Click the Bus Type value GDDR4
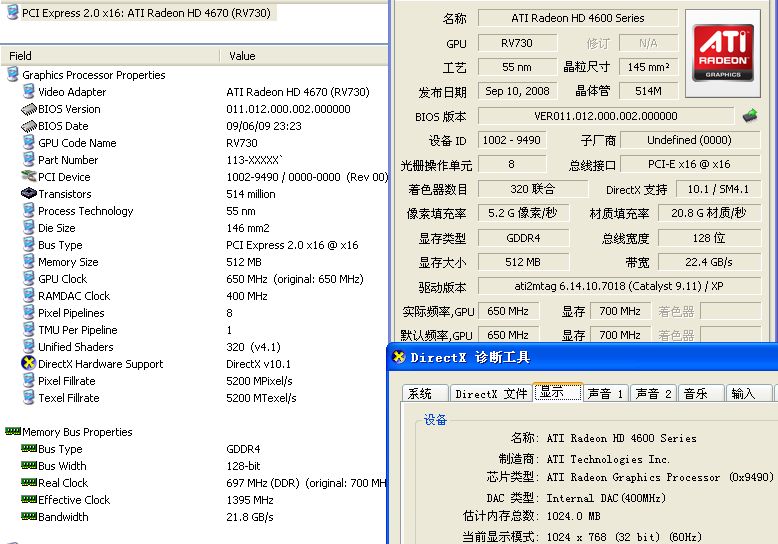The width and height of the screenshot is (778, 544). 243,449
